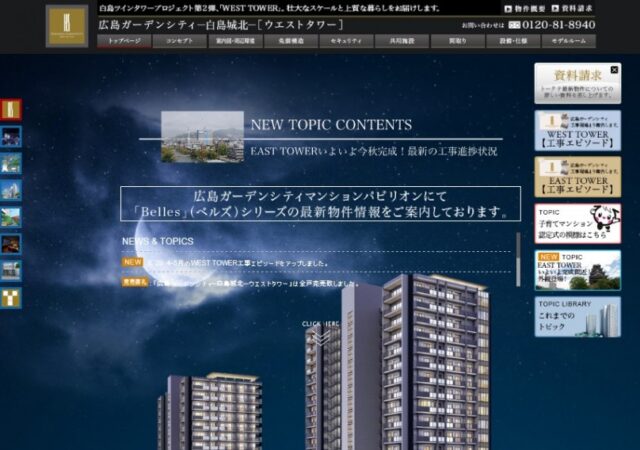Click the scrollbar of the NEWS & TOPICS list

[x=518, y=260]
